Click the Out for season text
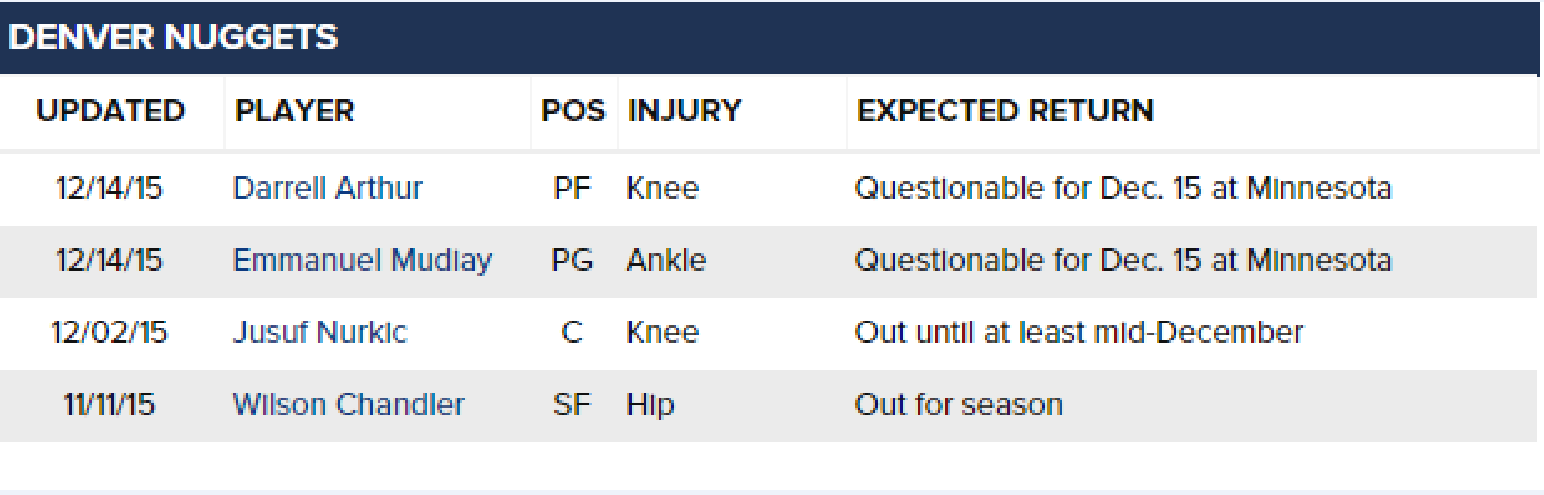 pyautogui.click(x=959, y=405)
